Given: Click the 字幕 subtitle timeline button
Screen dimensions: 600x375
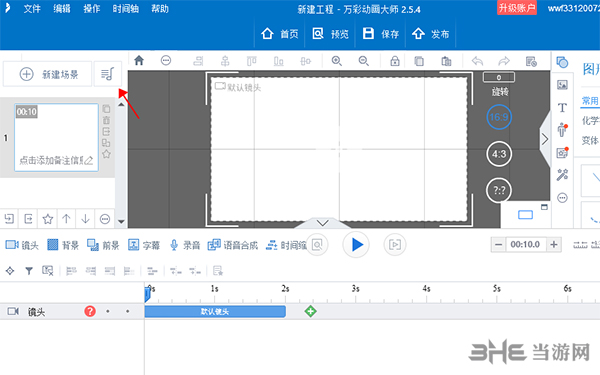Looking at the screenshot, I should coord(144,245).
